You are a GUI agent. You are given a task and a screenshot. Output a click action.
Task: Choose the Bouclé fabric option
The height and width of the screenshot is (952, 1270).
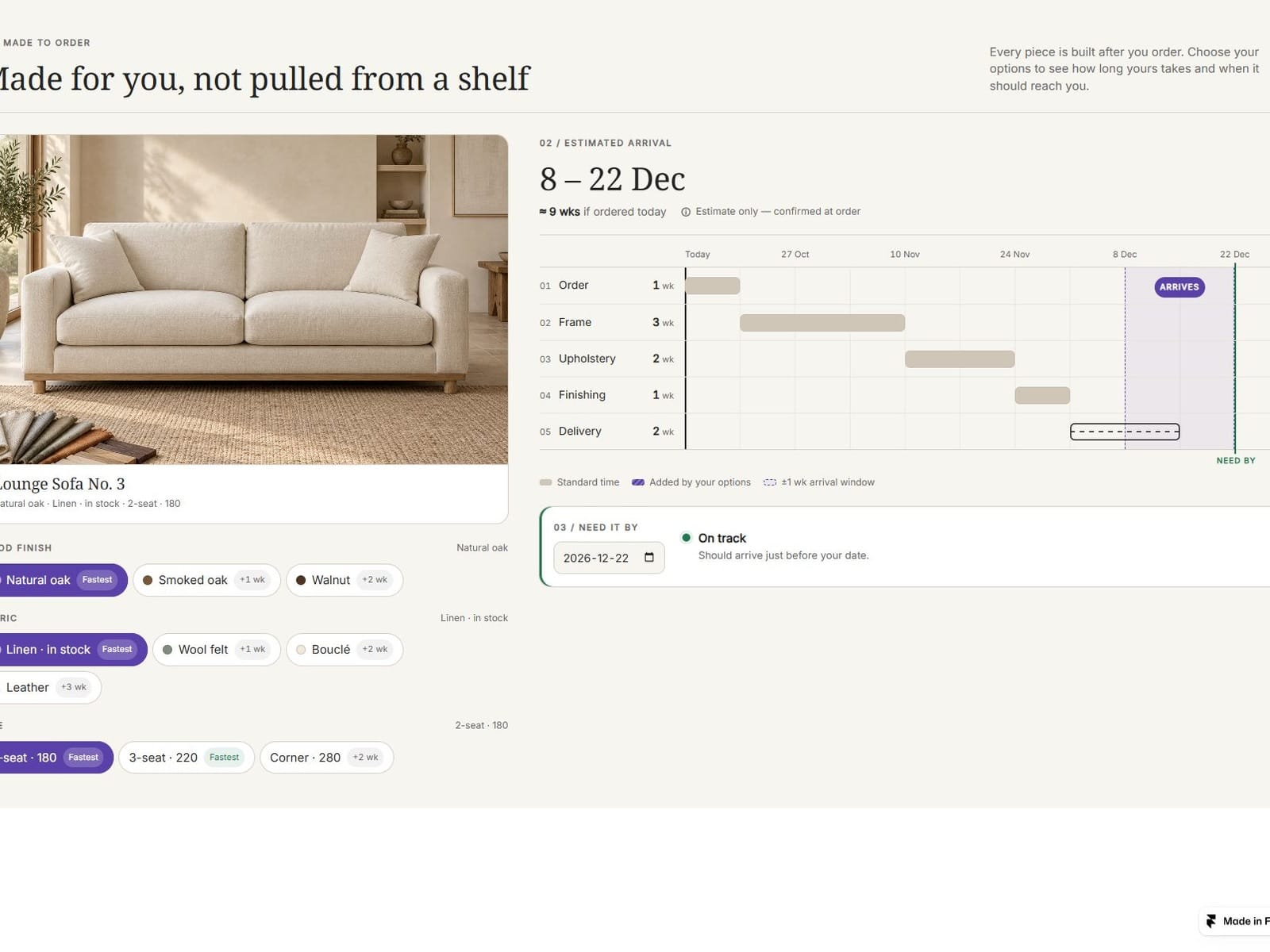coord(344,649)
